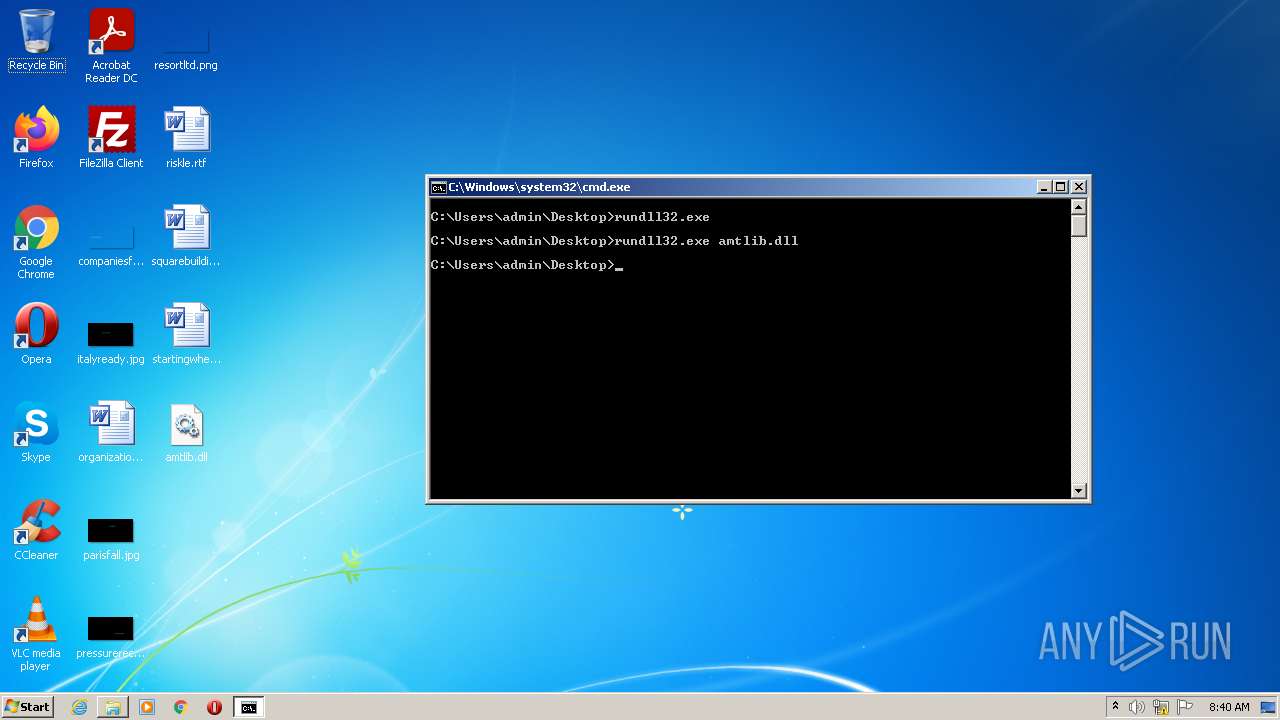Select the amtlib.dll file icon

pos(186,432)
